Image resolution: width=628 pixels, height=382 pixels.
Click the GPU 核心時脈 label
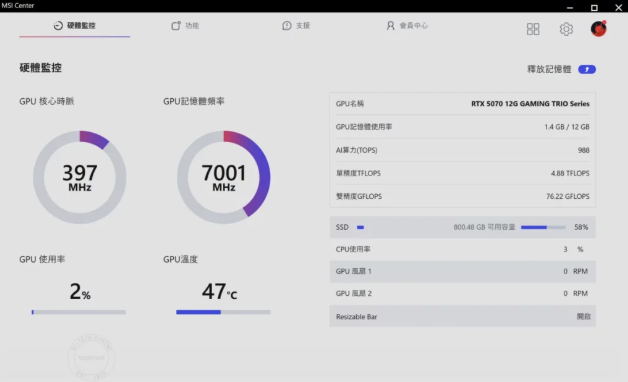(x=46, y=101)
